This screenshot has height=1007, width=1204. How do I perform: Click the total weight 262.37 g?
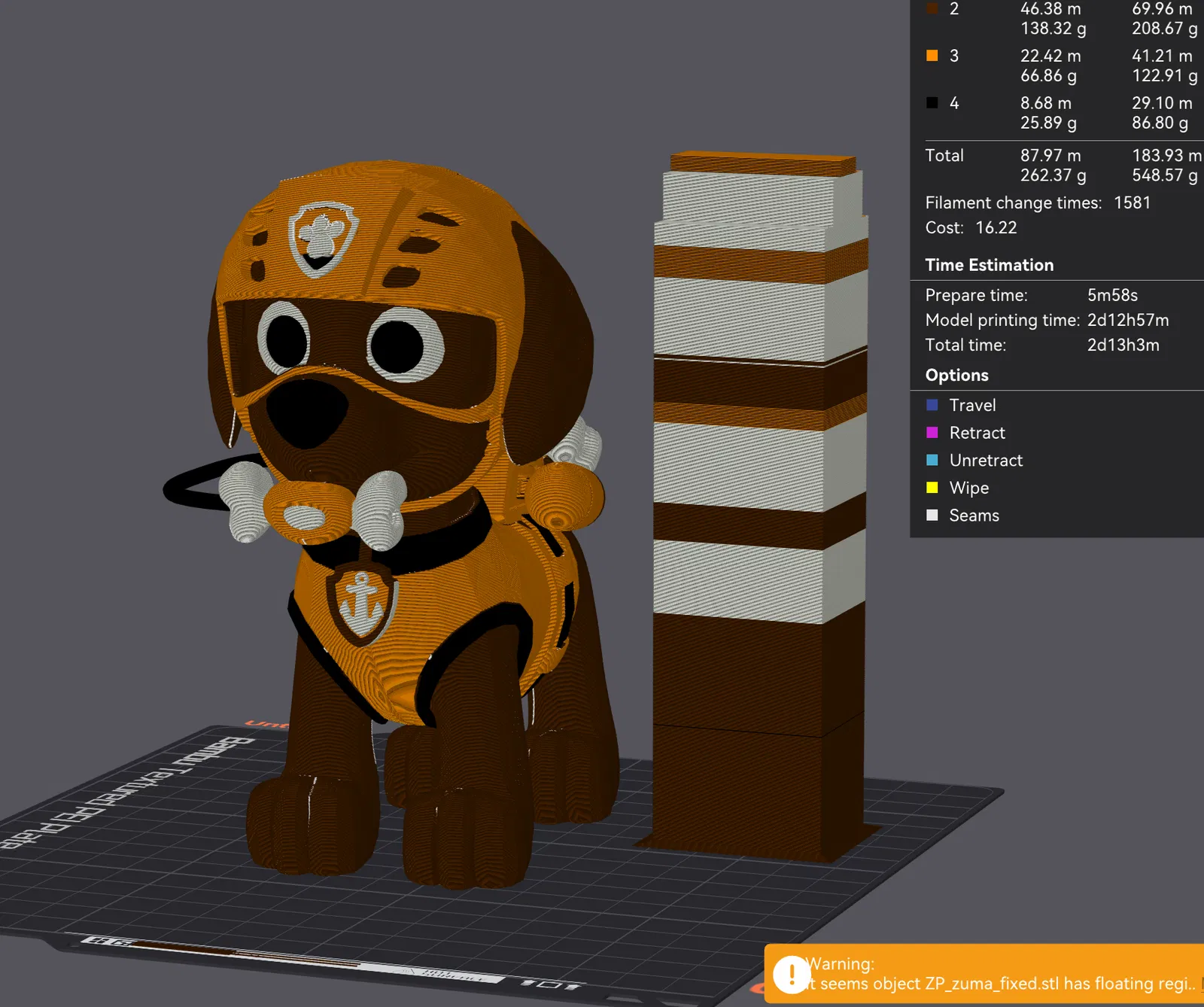(1053, 175)
